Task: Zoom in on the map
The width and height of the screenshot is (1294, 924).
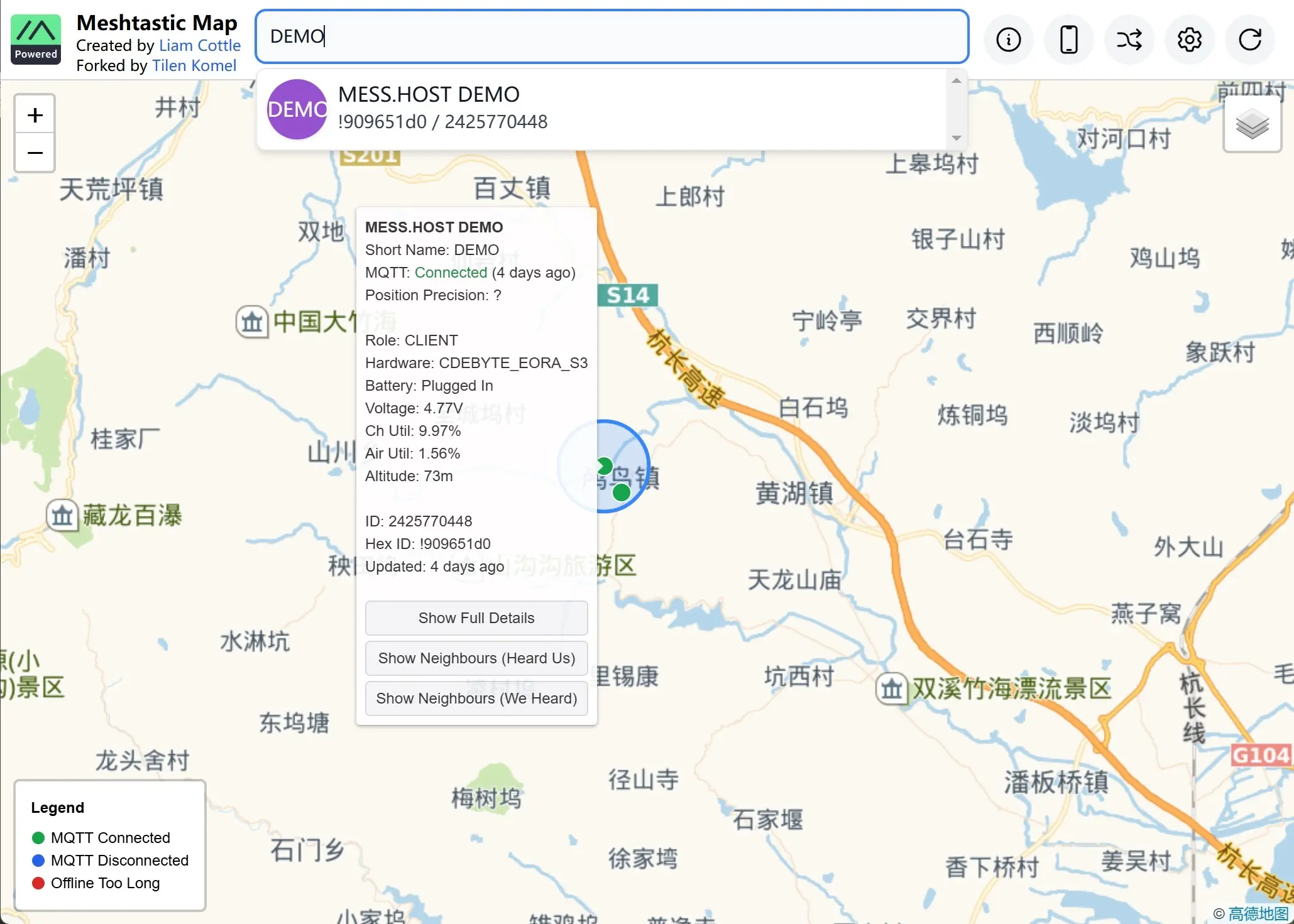Action: point(35,114)
